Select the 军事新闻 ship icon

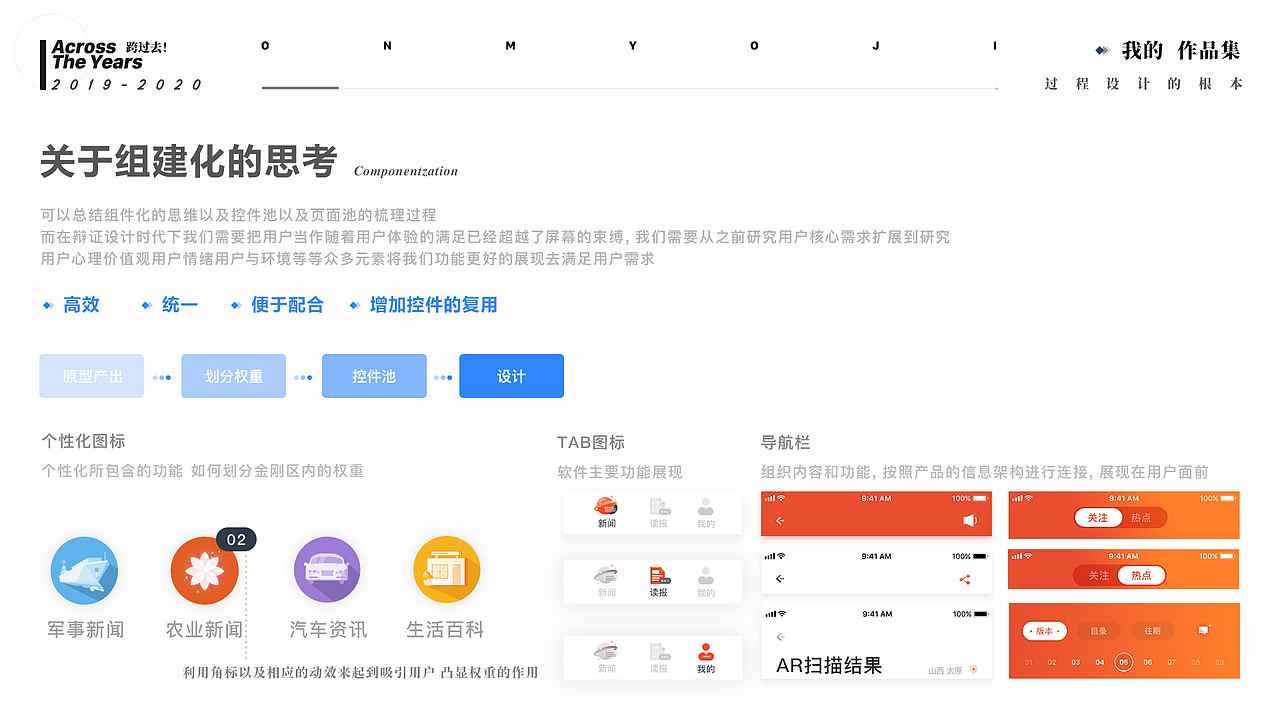(84, 570)
